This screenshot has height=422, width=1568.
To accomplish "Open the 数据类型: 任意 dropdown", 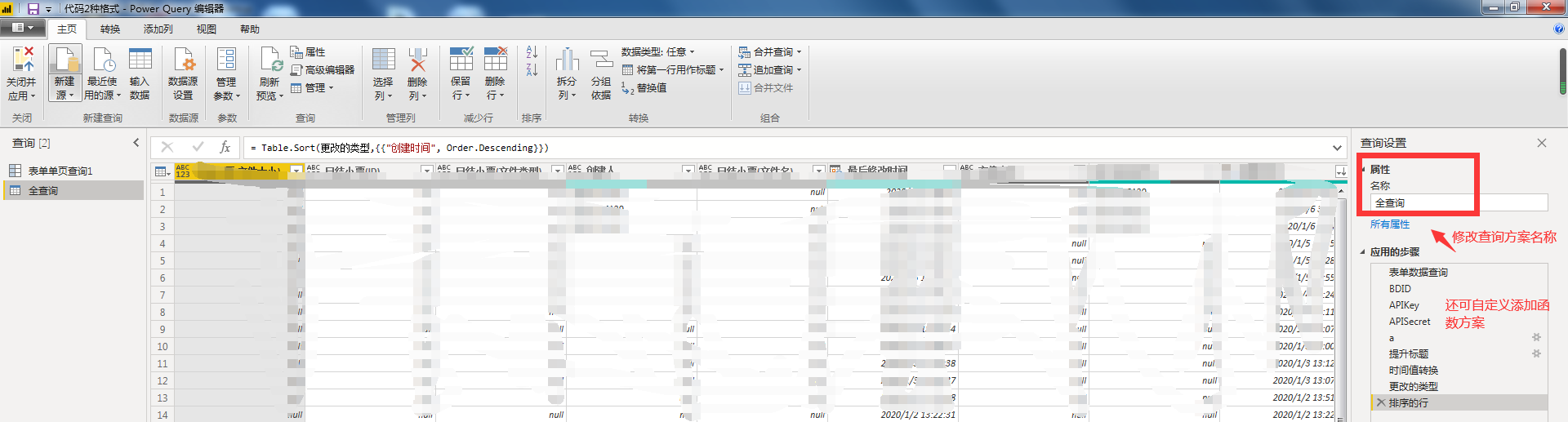I will coord(658,52).
